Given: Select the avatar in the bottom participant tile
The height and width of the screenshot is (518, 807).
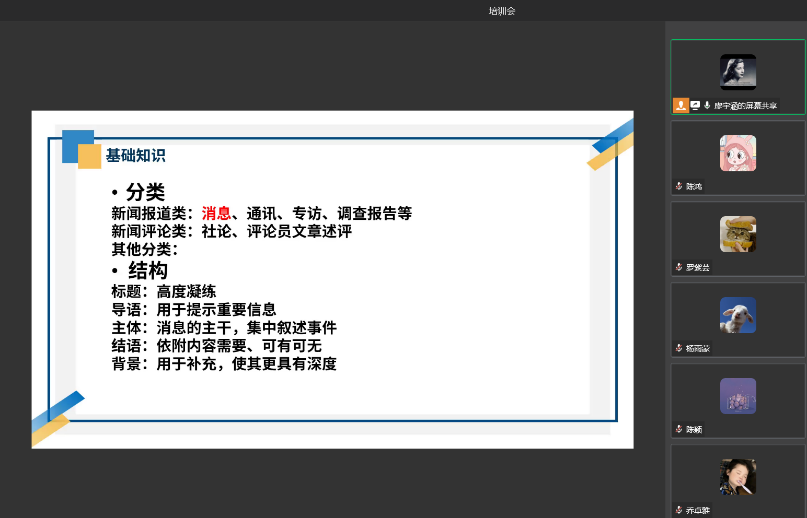Looking at the screenshot, I should coord(737,477).
